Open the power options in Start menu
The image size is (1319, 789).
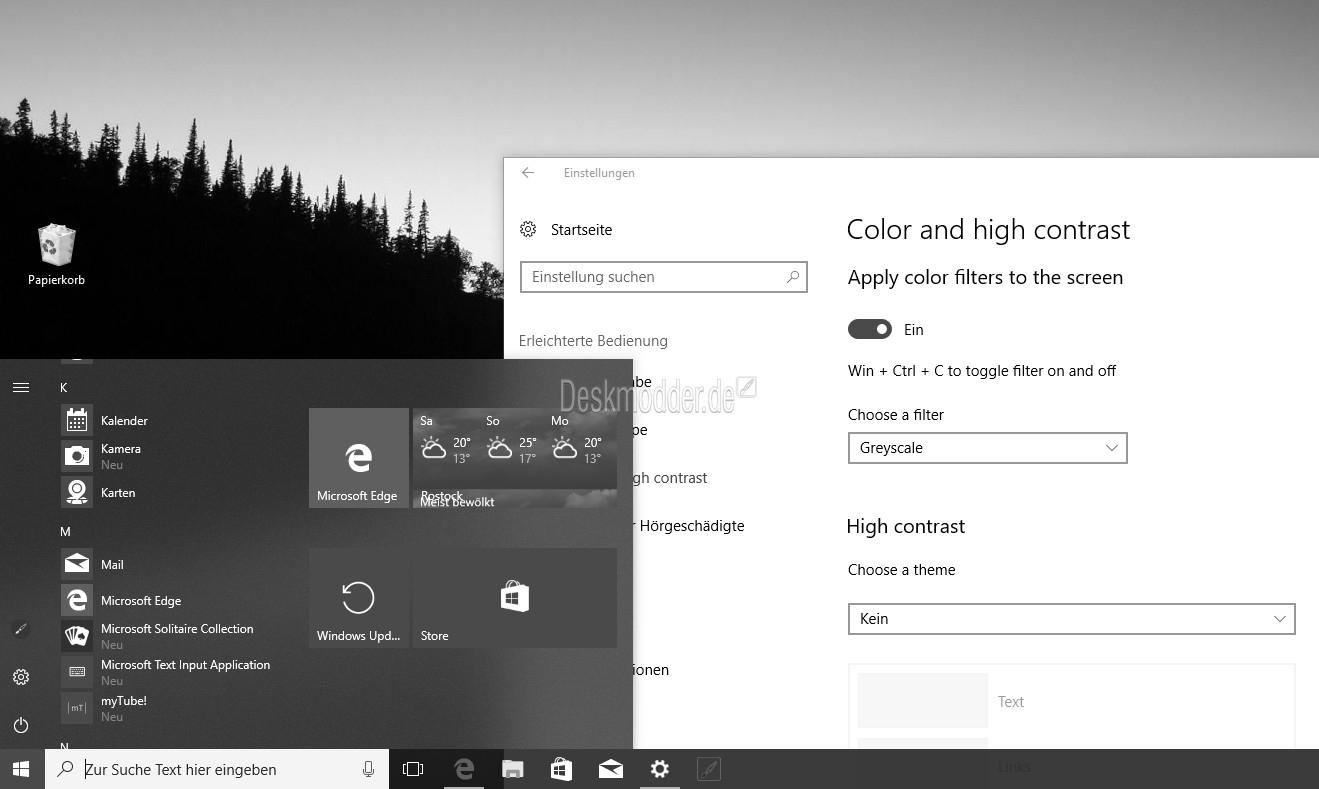21,725
